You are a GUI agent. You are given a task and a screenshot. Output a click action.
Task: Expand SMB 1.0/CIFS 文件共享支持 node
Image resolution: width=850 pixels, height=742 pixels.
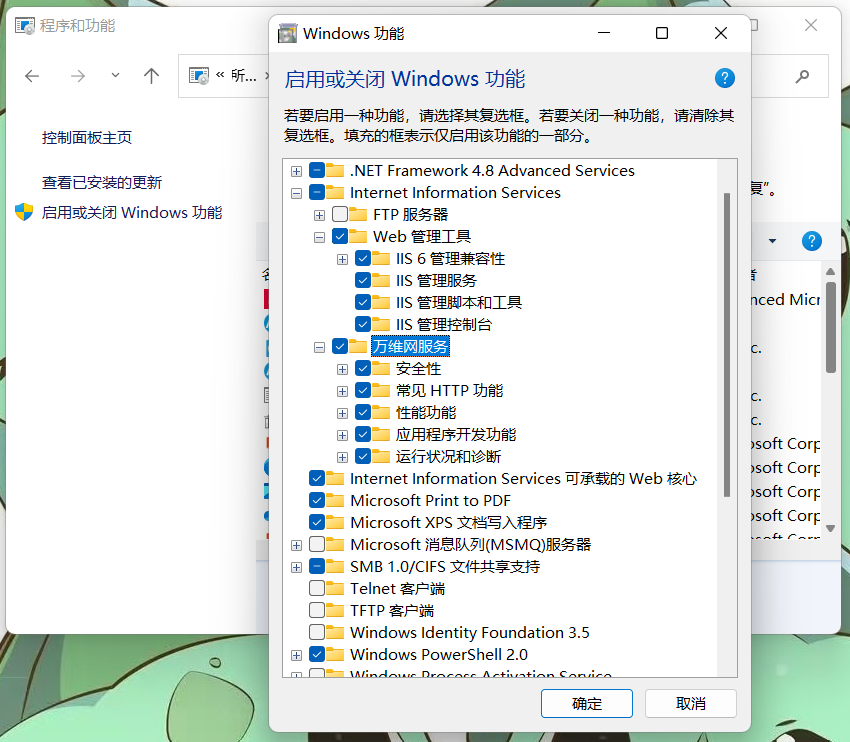click(x=296, y=567)
